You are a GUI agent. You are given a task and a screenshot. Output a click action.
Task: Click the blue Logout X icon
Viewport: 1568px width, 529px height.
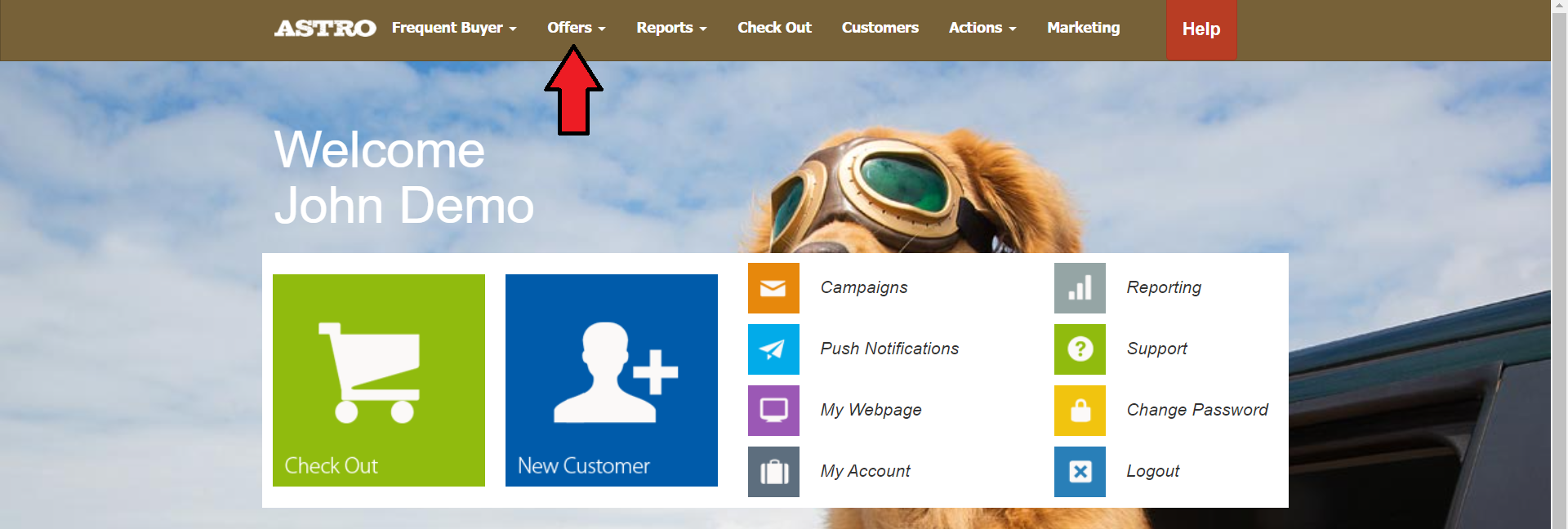(1080, 472)
